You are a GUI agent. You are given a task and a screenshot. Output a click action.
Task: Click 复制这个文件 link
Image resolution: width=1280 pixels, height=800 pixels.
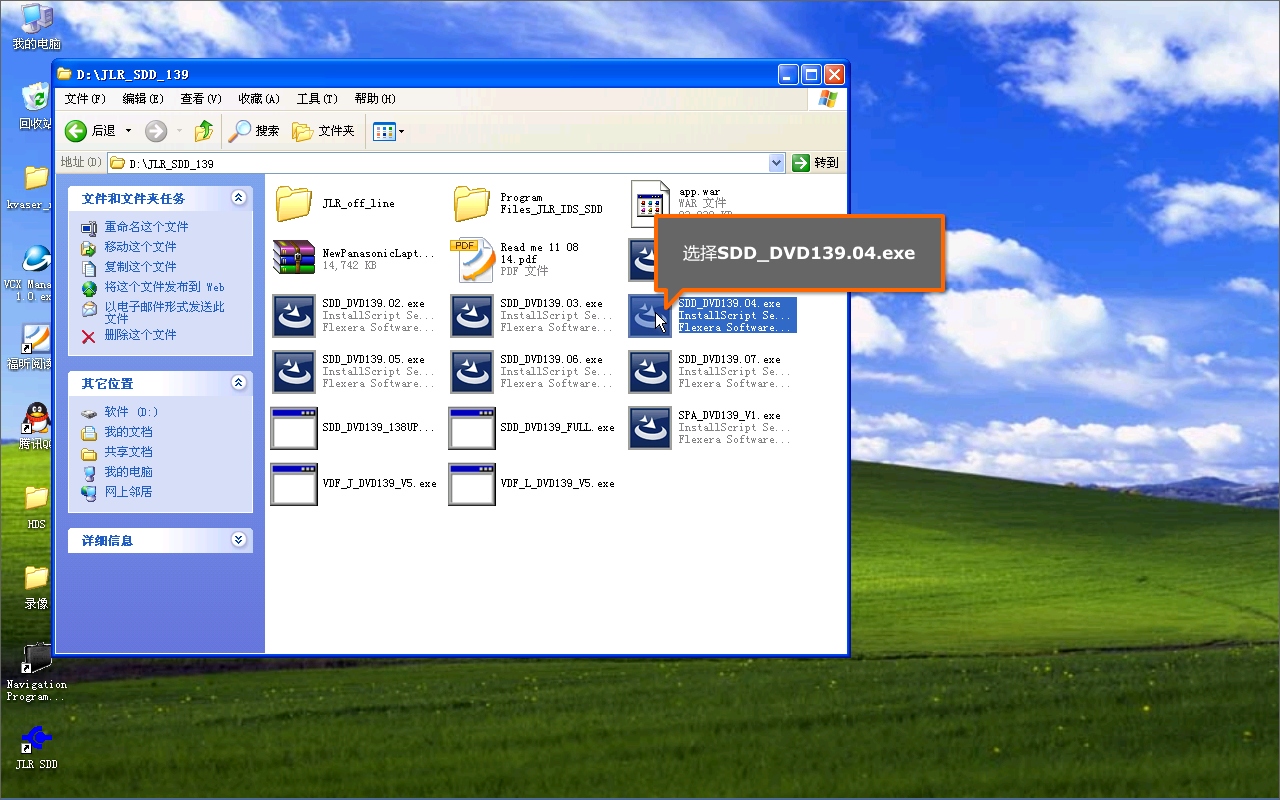tap(140, 267)
